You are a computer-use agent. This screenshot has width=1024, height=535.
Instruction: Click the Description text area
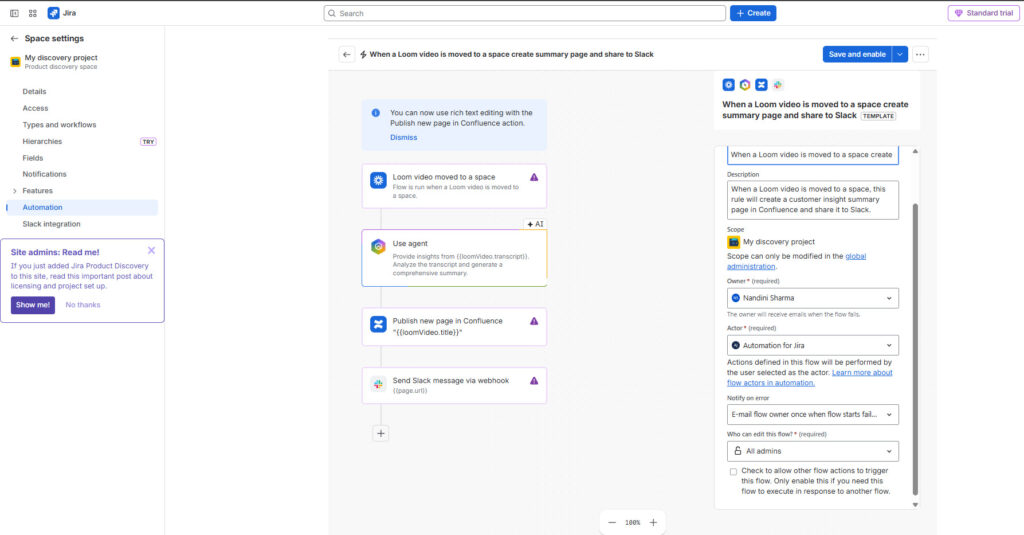pyautogui.click(x=812, y=200)
